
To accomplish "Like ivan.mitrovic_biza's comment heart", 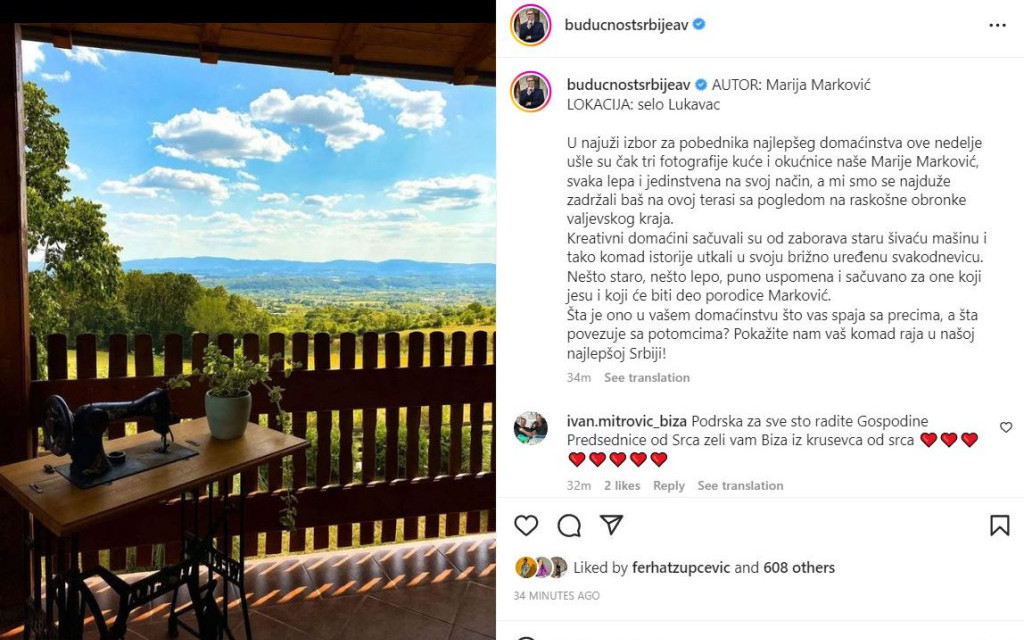I will tap(1006, 427).
